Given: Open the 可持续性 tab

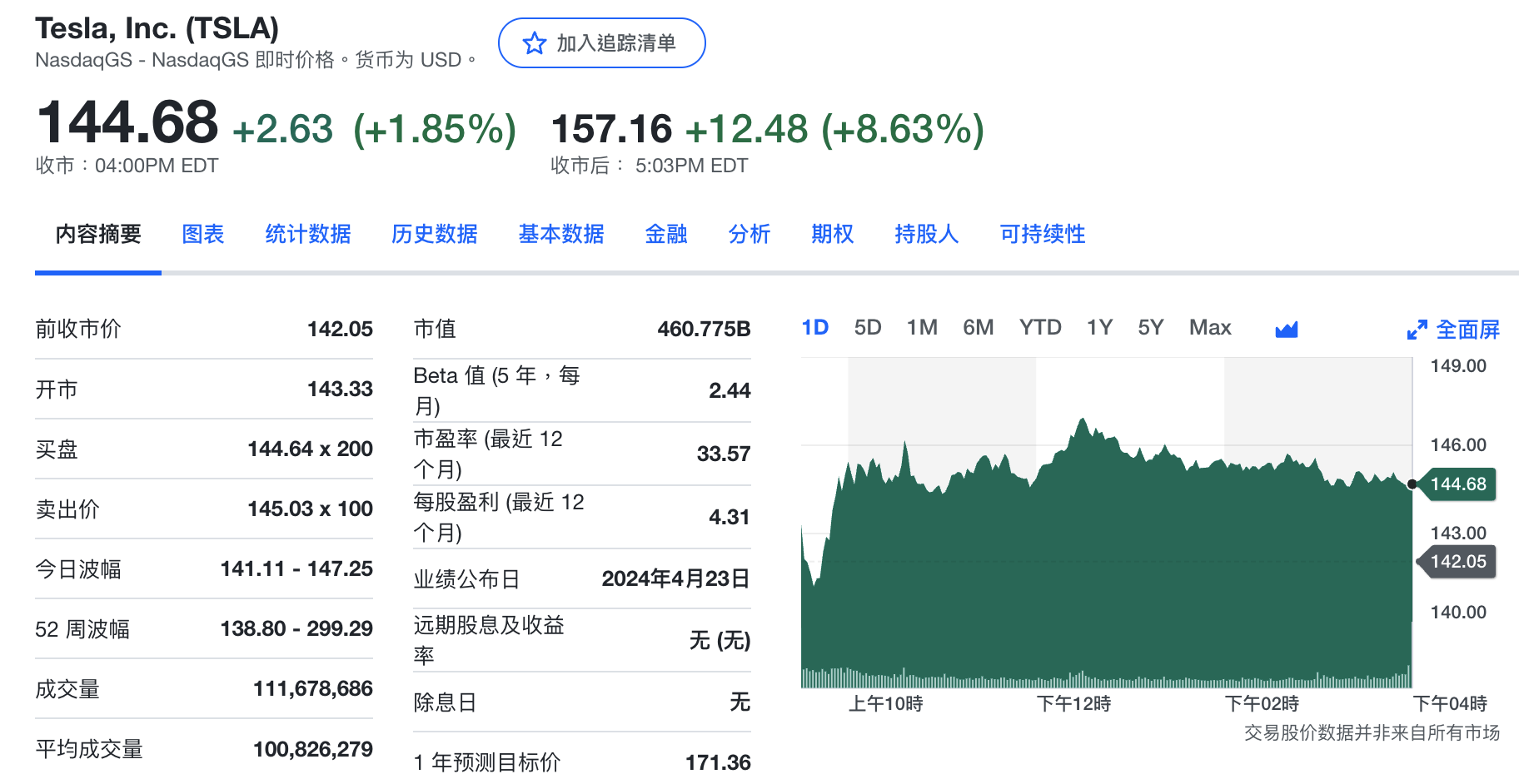Looking at the screenshot, I should pyautogui.click(x=1041, y=235).
